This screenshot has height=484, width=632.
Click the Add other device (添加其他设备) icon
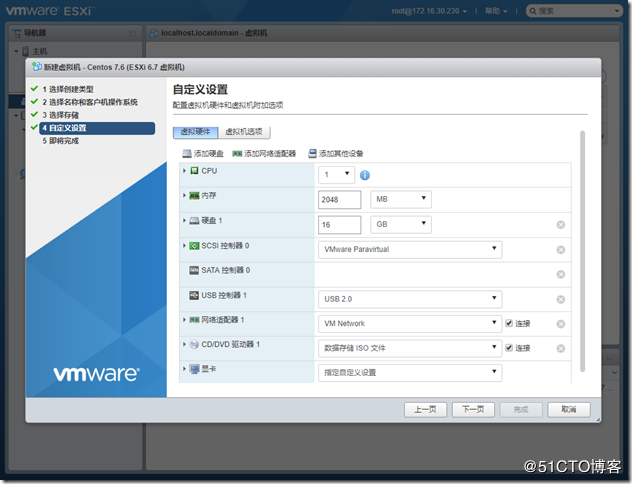coord(312,154)
